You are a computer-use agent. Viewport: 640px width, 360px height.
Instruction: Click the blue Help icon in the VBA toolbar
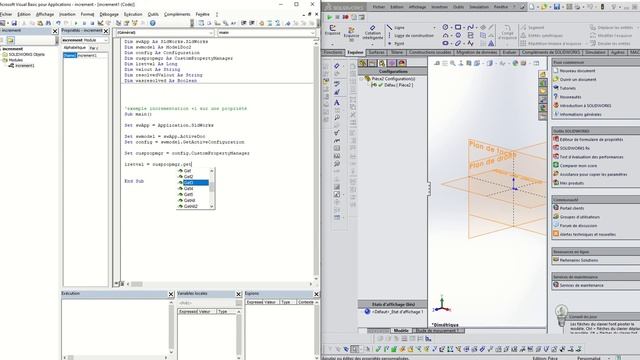pos(152,23)
